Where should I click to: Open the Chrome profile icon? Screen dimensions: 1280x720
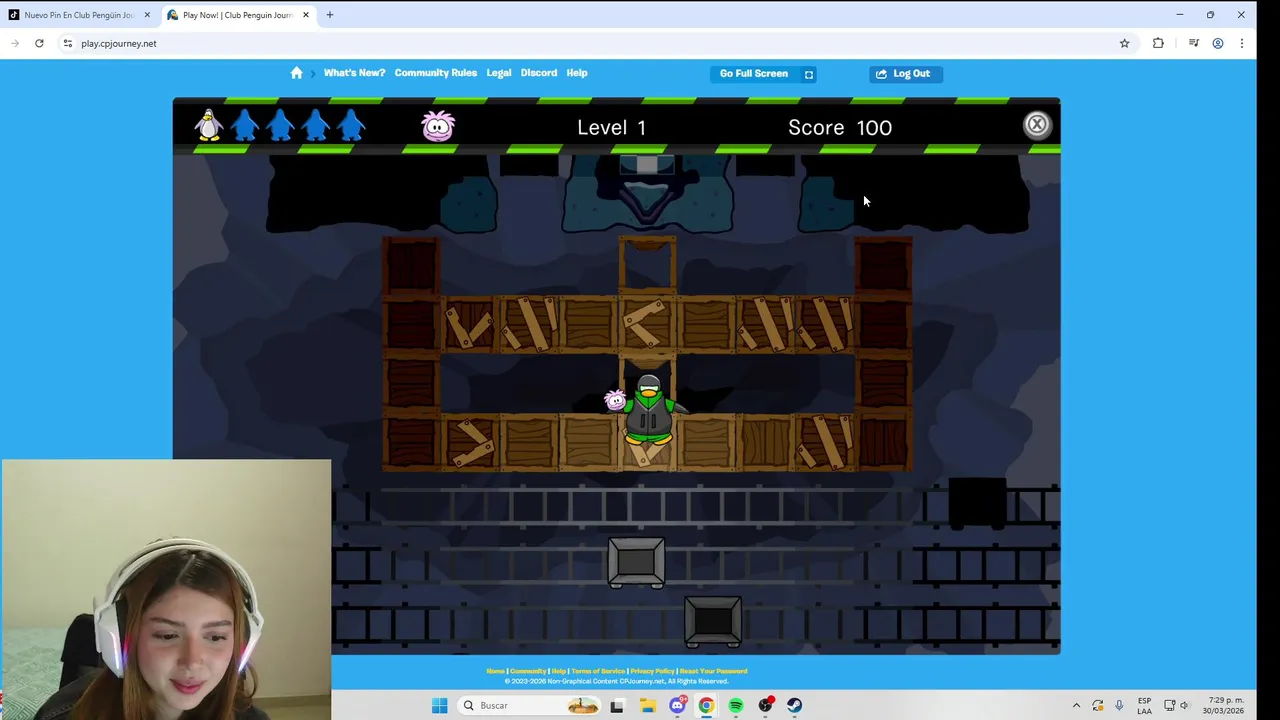[x=1218, y=43]
